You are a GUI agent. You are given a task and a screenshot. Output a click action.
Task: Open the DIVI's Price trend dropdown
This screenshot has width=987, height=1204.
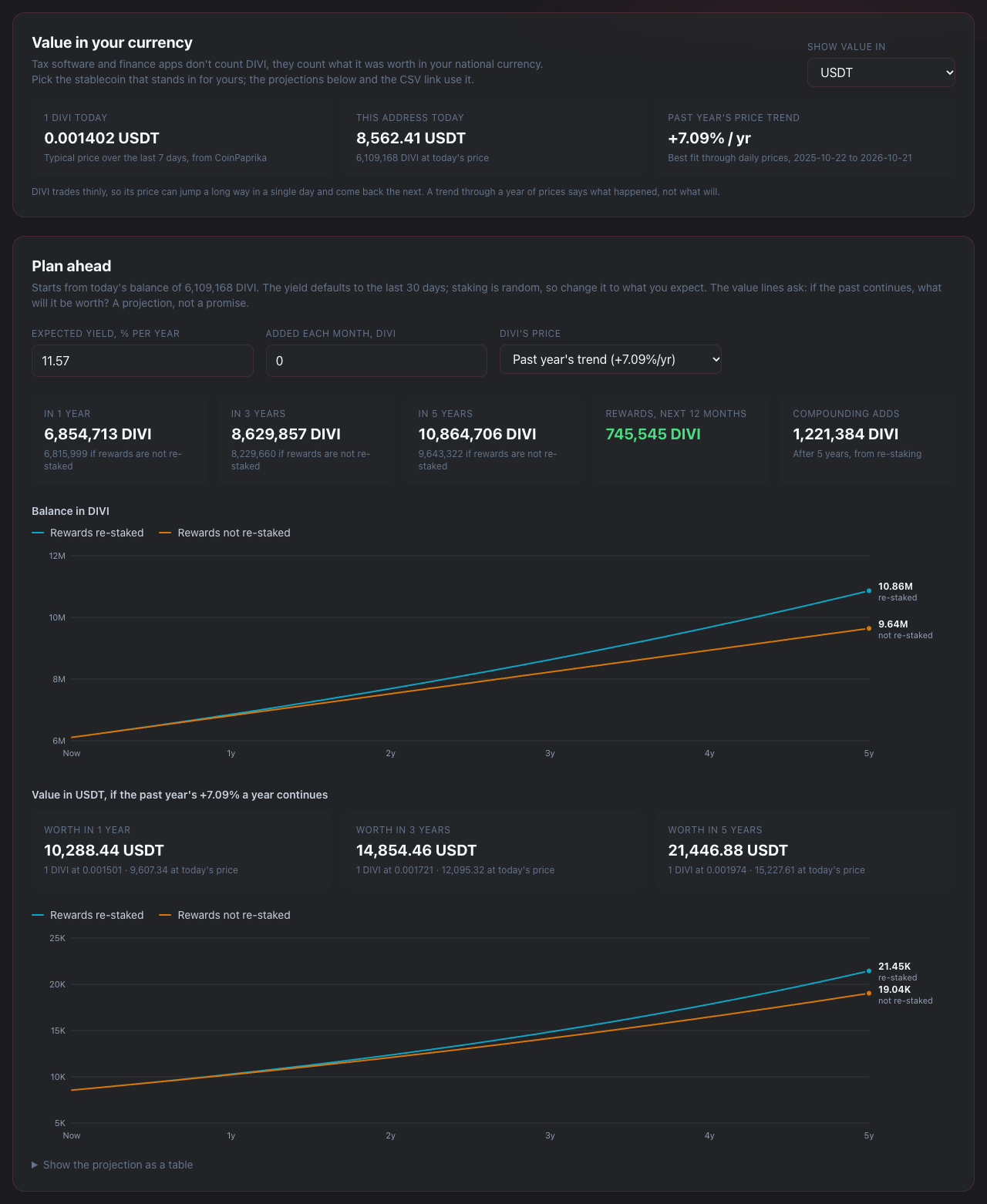point(610,359)
